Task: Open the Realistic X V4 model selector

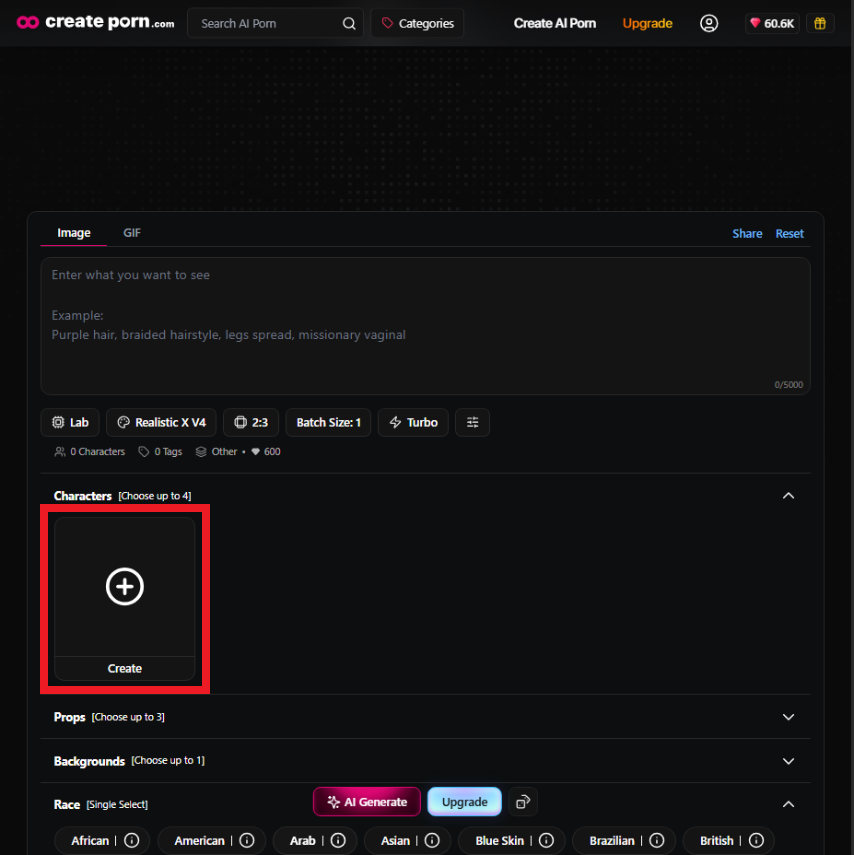Action: click(161, 423)
